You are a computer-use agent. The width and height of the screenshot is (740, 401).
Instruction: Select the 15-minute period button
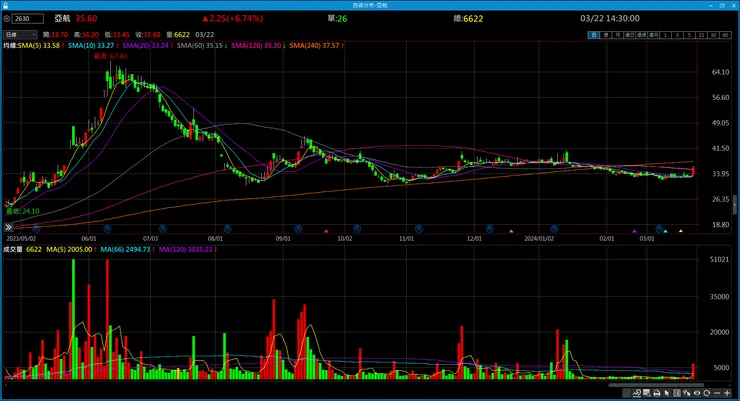[x=701, y=35]
